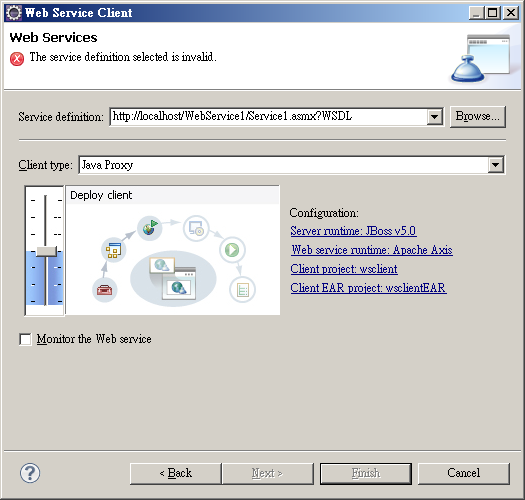Click the client deployment level slider thumb
This screenshot has height=500, width=525.
[x=46, y=251]
